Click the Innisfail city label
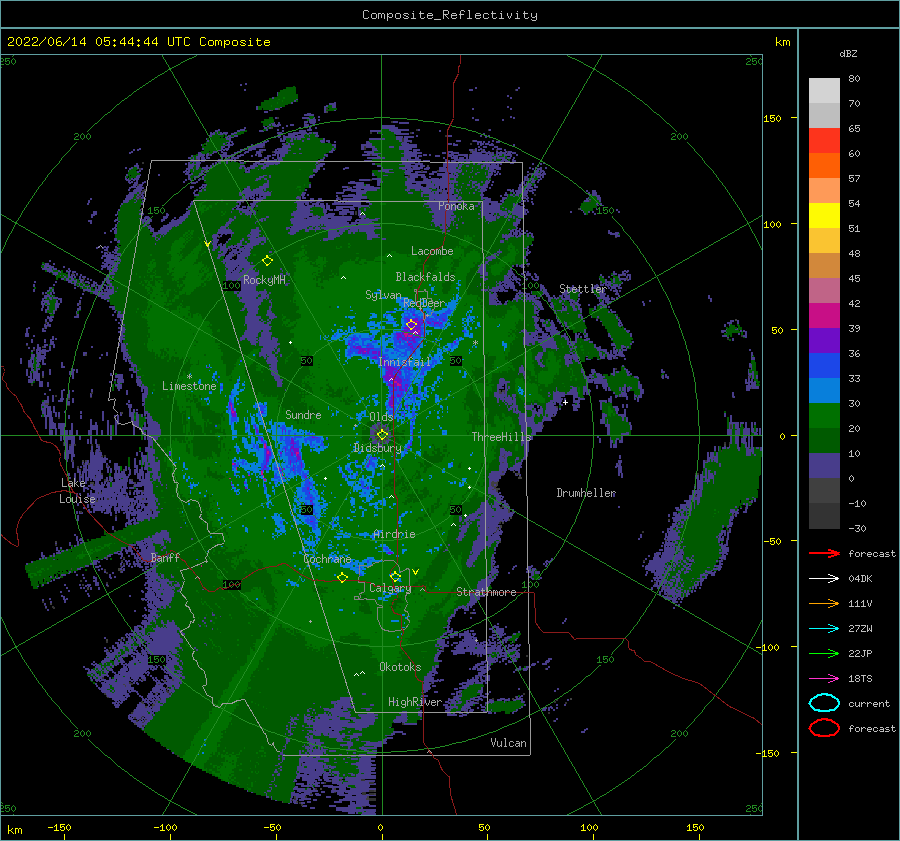Viewport: 900px width, 841px height. pos(404,362)
